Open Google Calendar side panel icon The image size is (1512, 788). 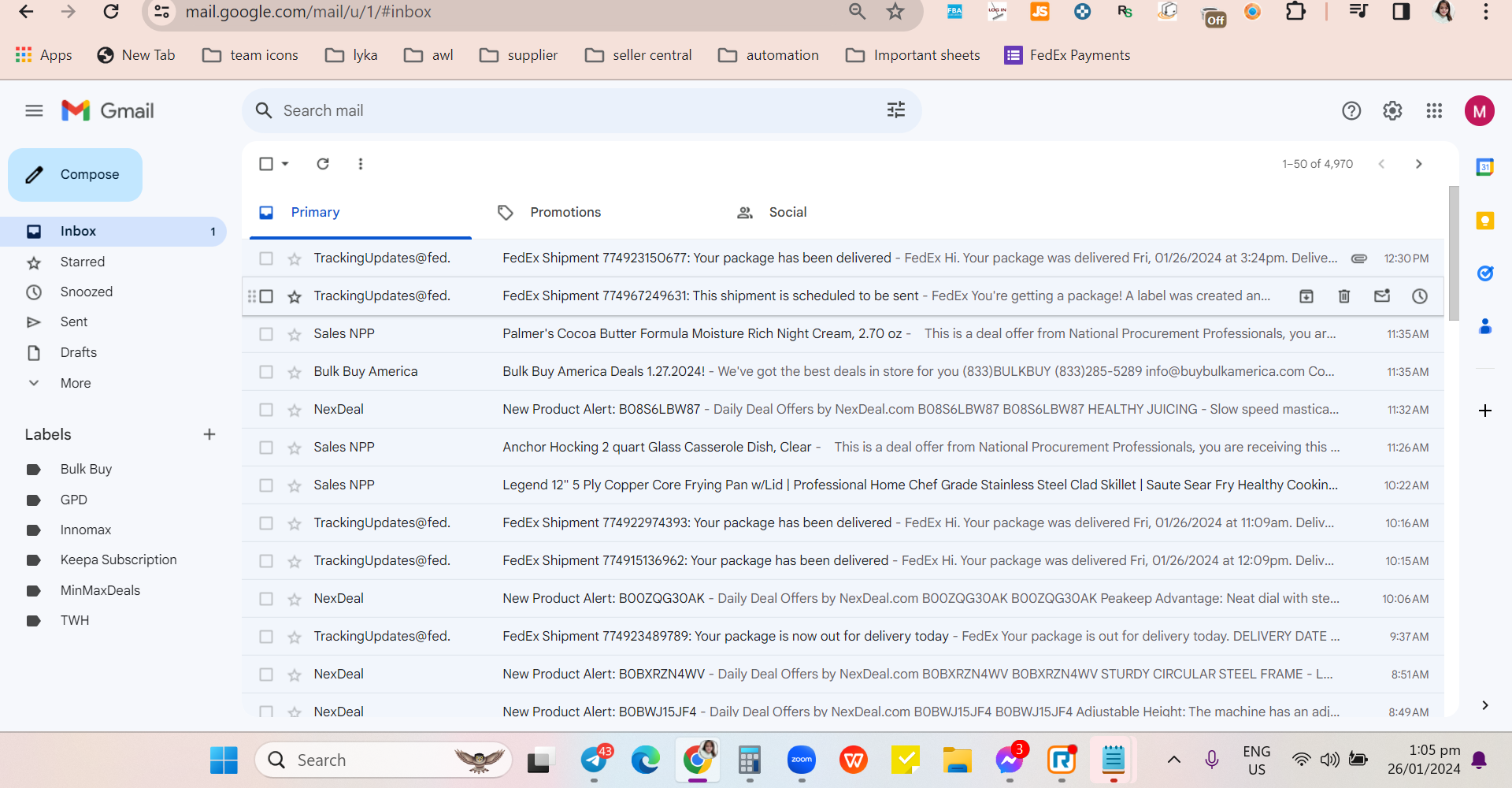pos(1484,167)
